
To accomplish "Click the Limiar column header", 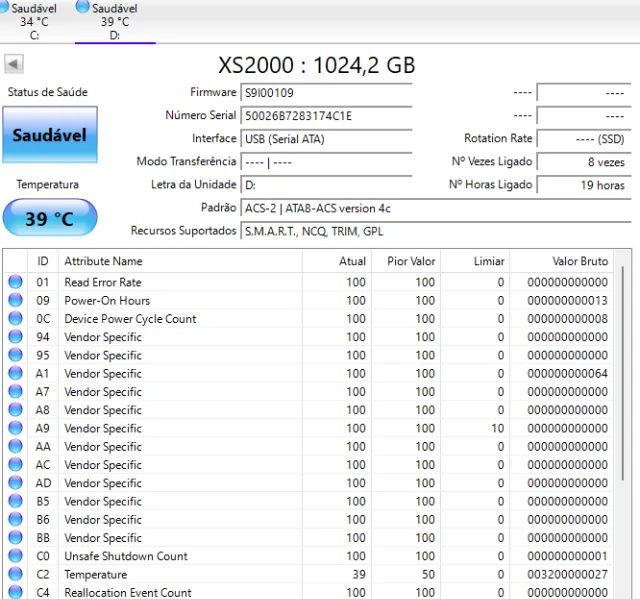I will coord(475,261).
